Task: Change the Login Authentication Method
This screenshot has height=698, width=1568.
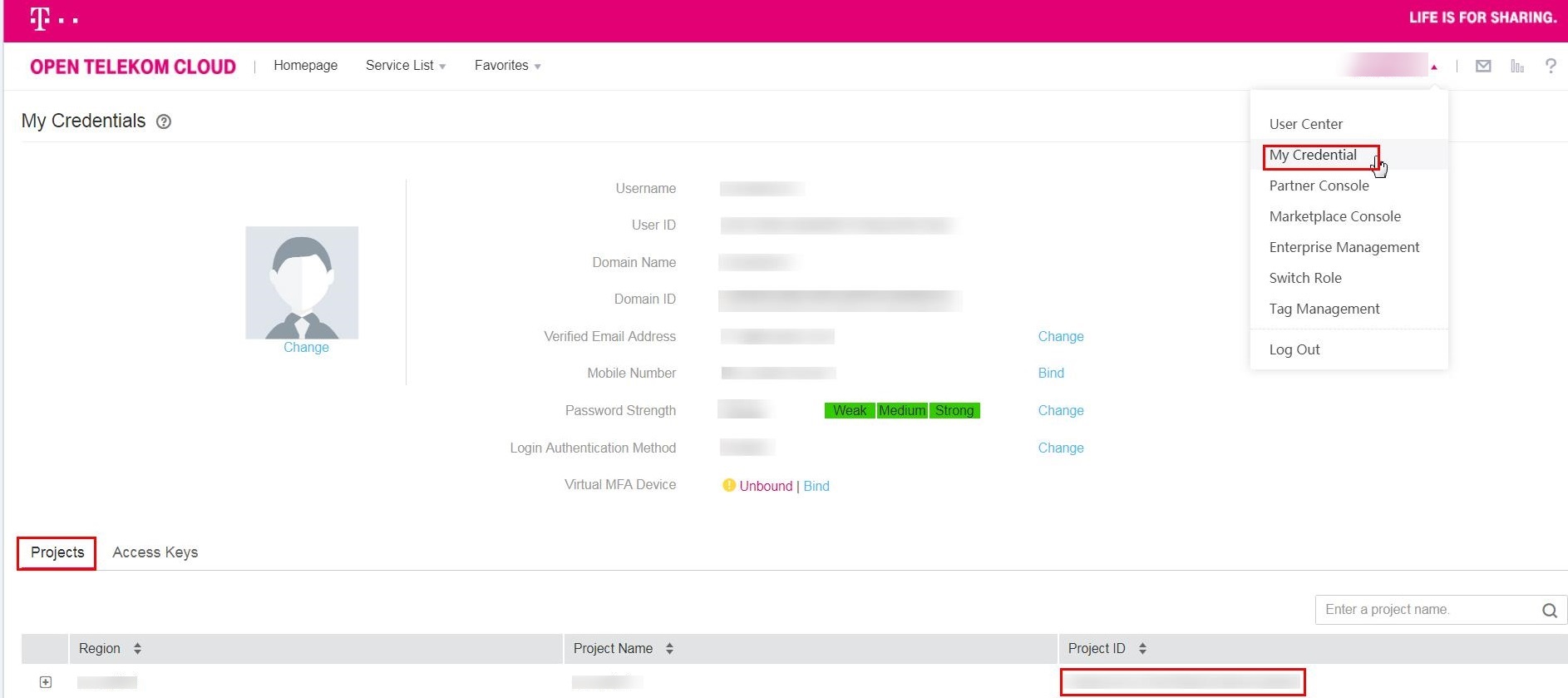Action: [1060, 448]
